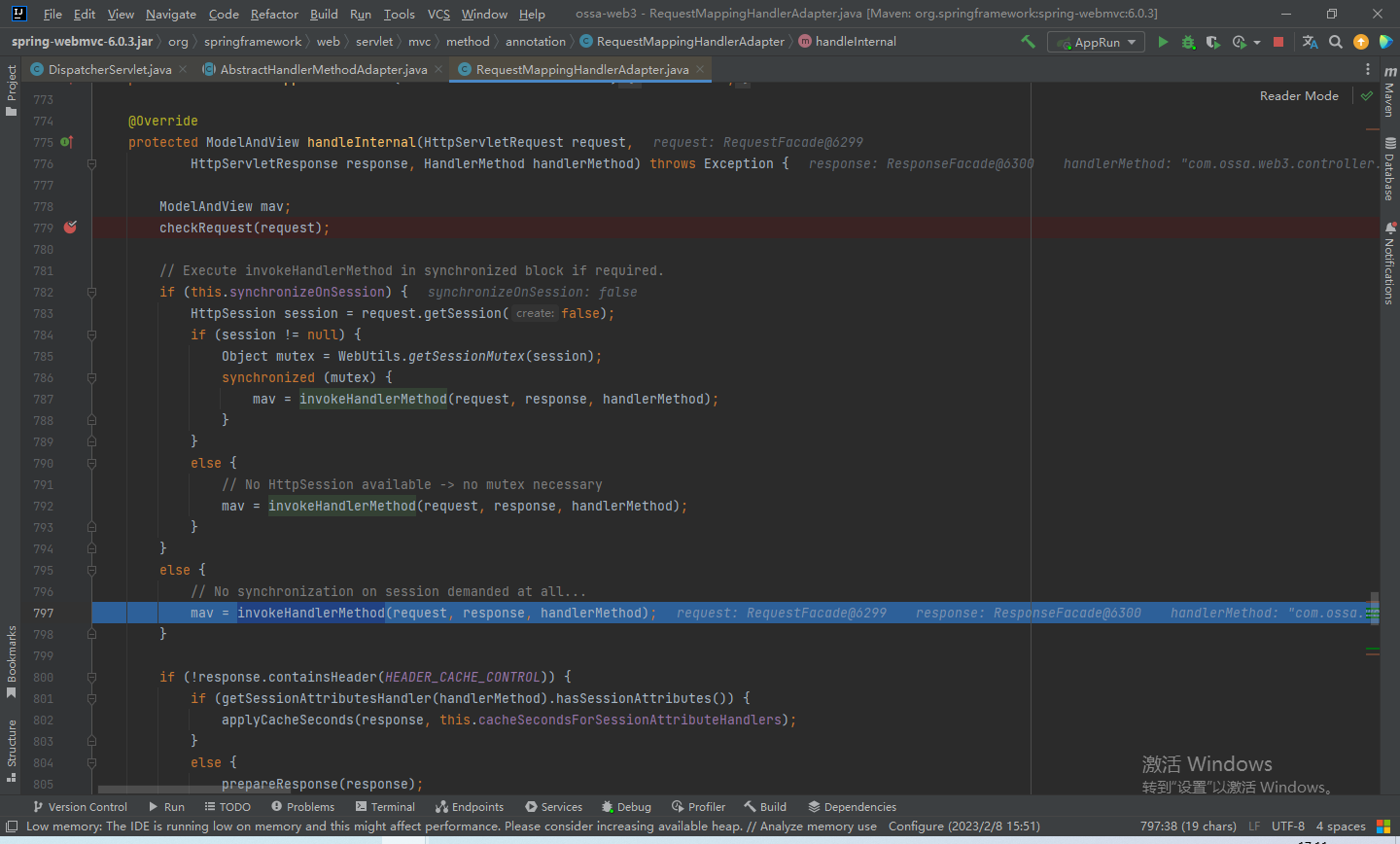Open the Endpoints tool window
1400x844 pixels.
[470, 807]
